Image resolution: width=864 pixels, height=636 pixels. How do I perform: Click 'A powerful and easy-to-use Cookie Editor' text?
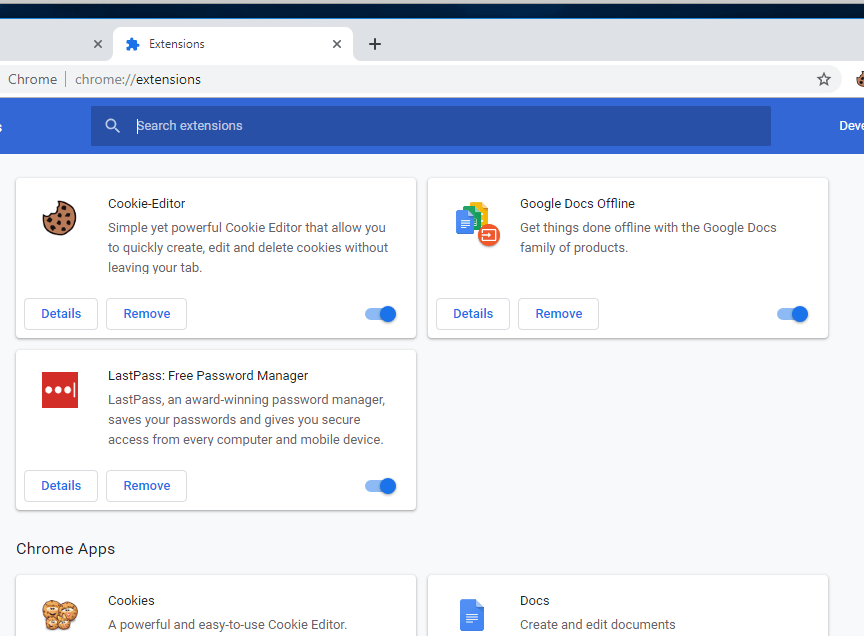tap(228, 624)
